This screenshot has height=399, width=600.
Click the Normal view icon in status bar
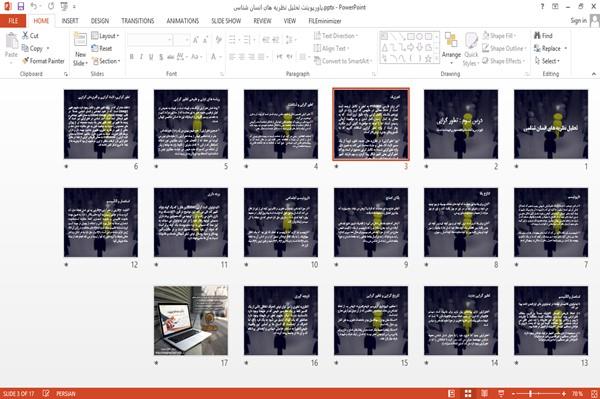click(452, 394)
